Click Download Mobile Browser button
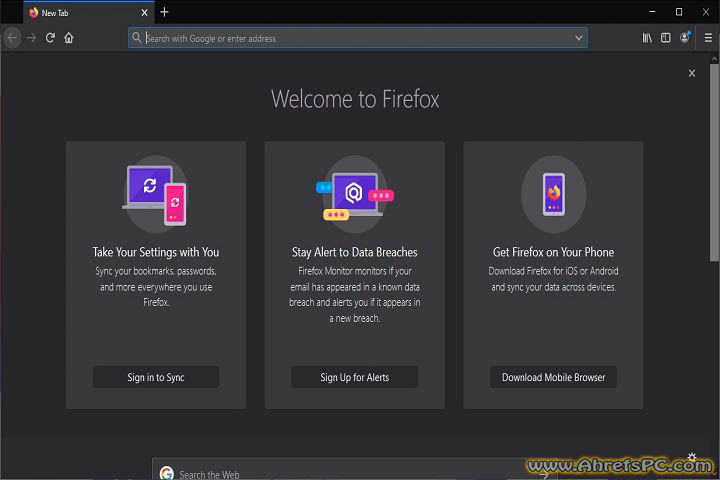 [x=553, y=377]
